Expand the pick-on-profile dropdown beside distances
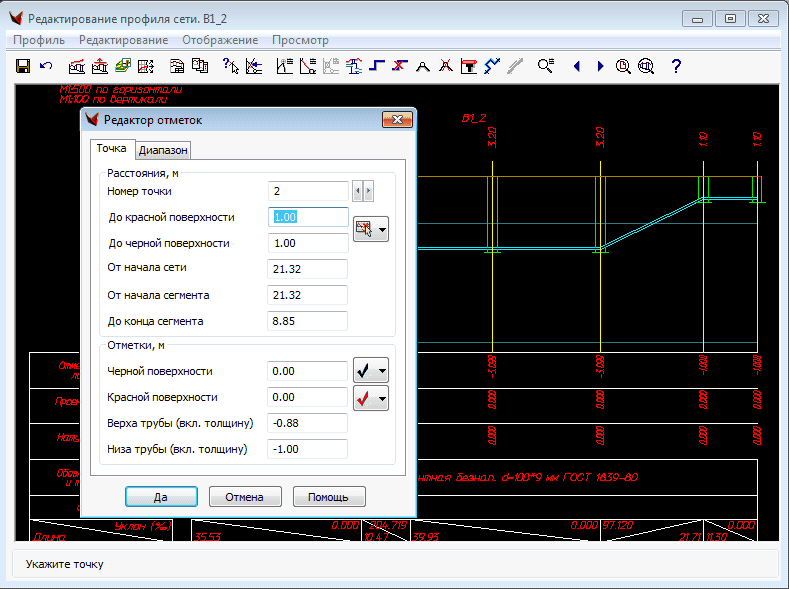The width and height of the screenshot is (789, 589). 382,230
